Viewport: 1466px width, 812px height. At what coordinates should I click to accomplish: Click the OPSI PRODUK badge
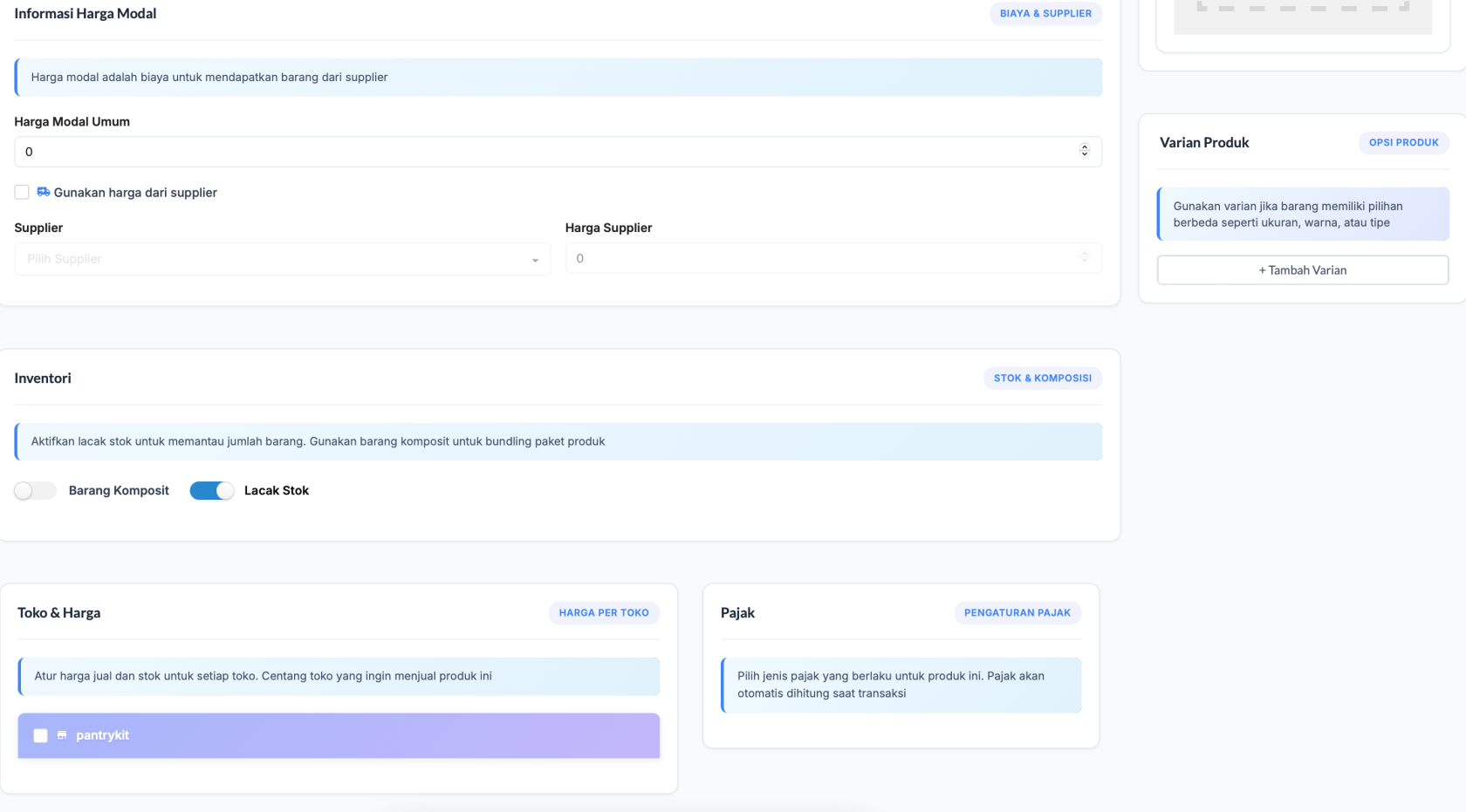(1403, 143)
